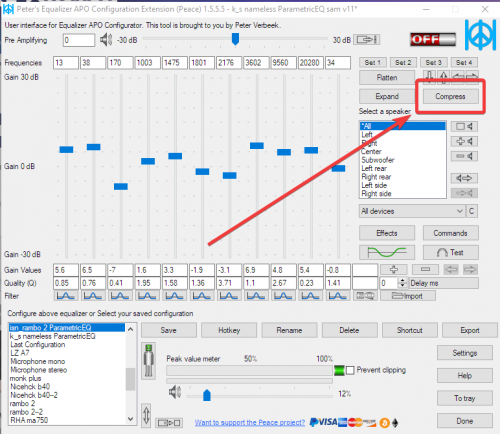
Task: Mute the volume speaker icon near 12%
Action: point(175,392)
